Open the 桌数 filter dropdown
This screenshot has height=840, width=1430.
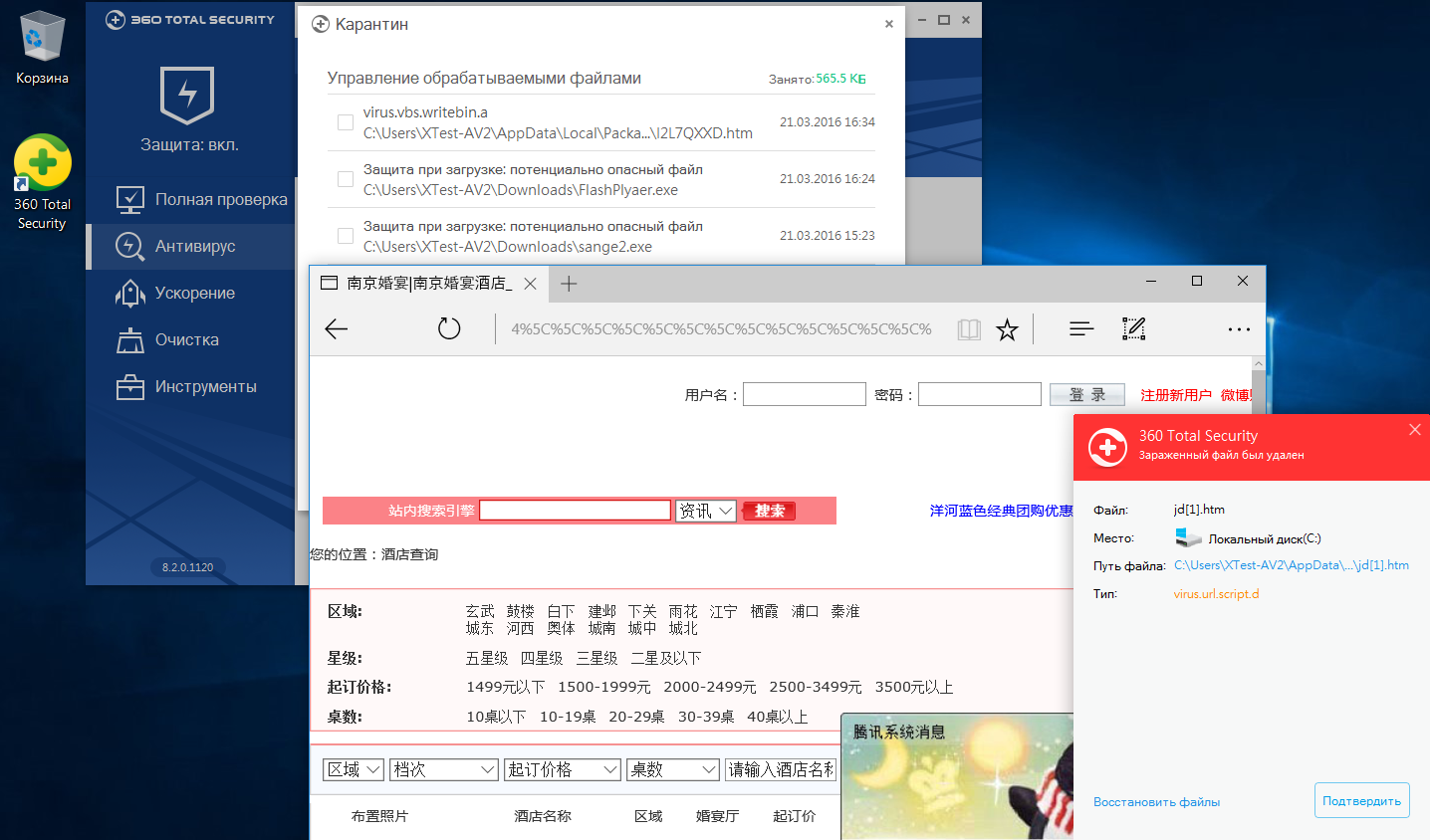673,769
